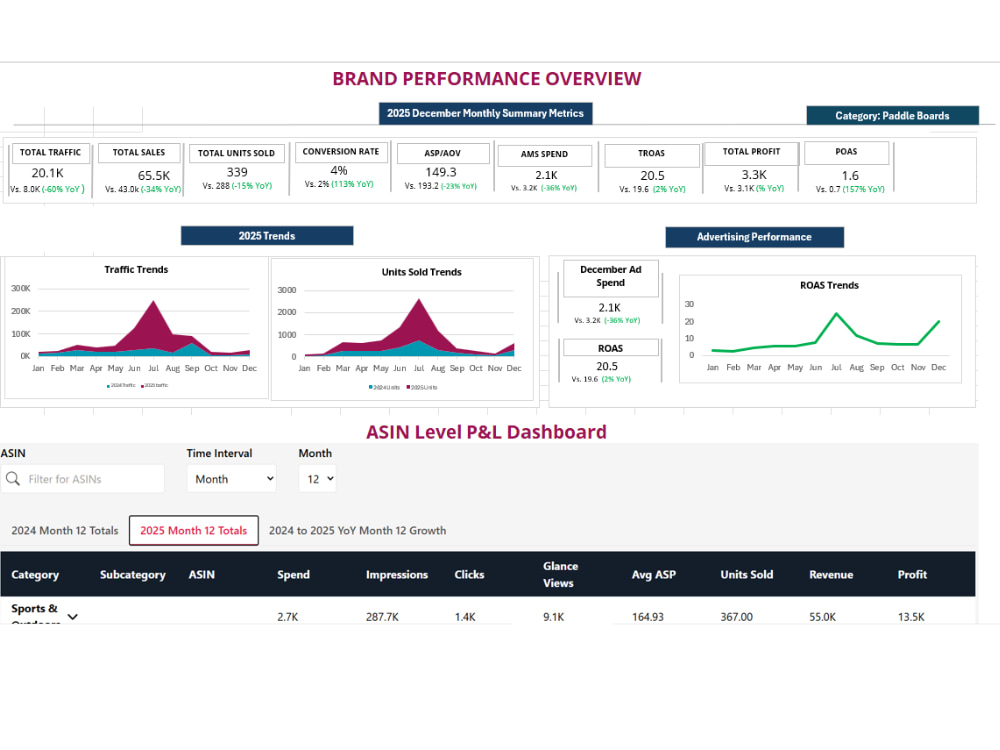1000x750 pixels.
Task: Click the ROAS Trends chart title
Action: coord(829,285)
